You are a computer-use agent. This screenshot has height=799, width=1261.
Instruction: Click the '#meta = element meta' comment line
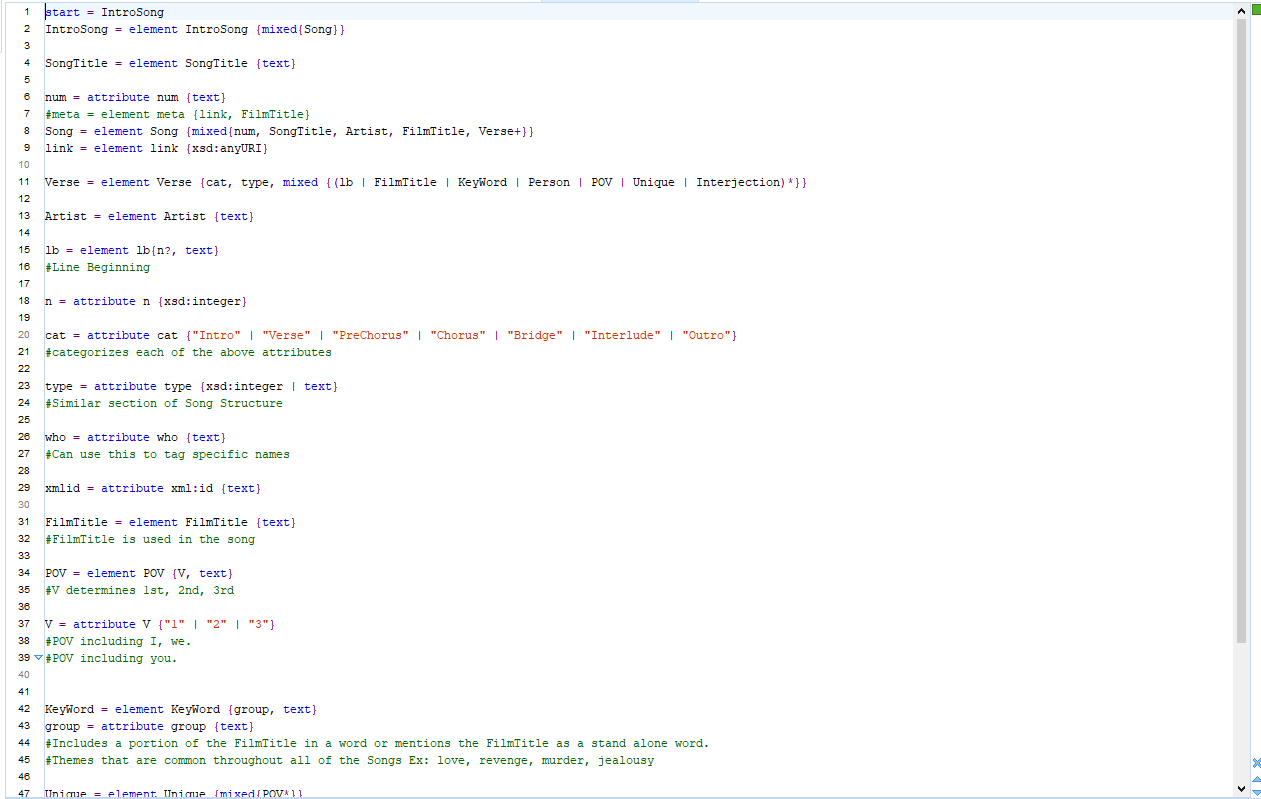(x=178, y=114)
